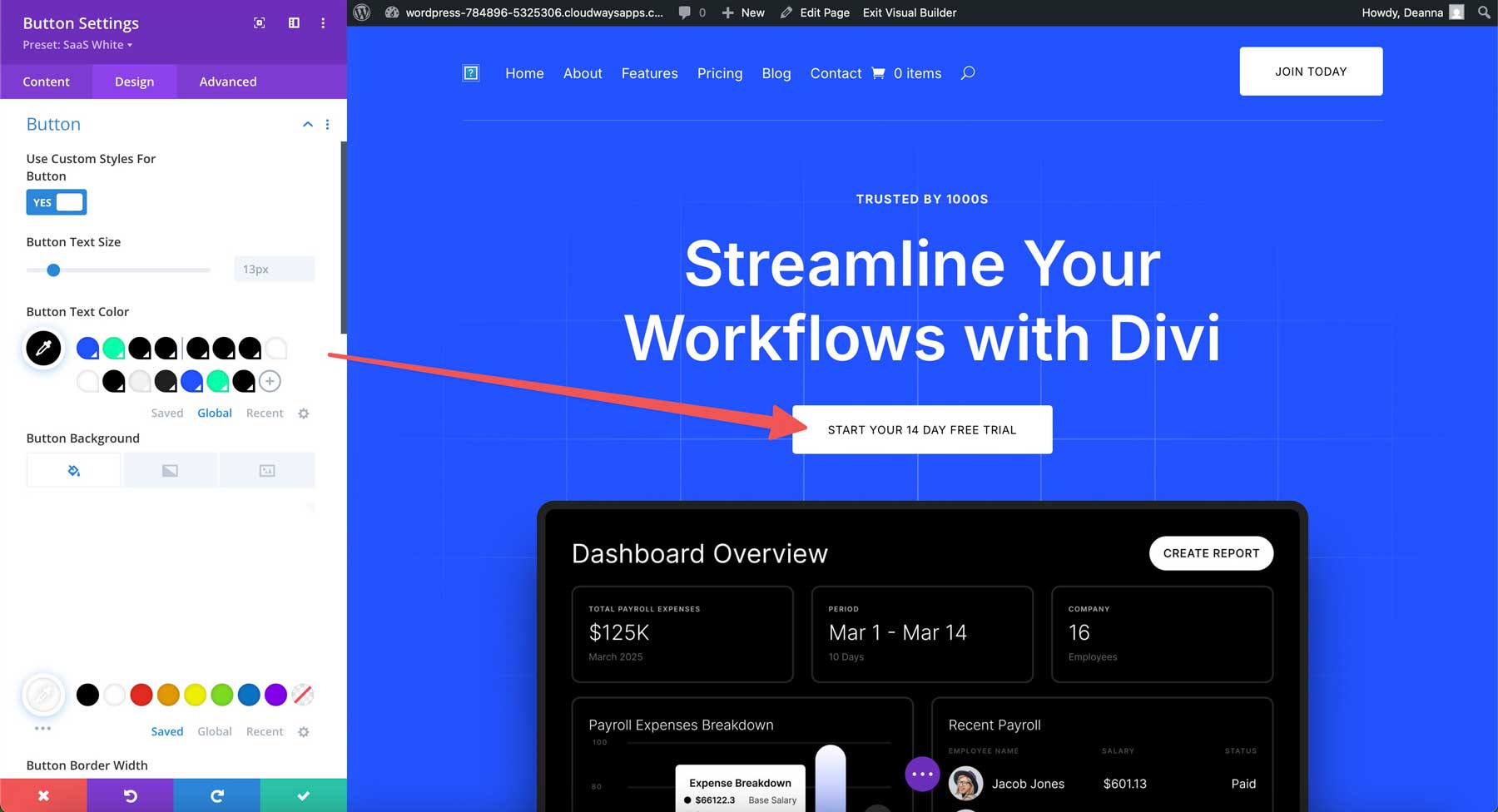Disable Use Custom Styles For Button
The image size is (1498, 812).
(57, 201)
